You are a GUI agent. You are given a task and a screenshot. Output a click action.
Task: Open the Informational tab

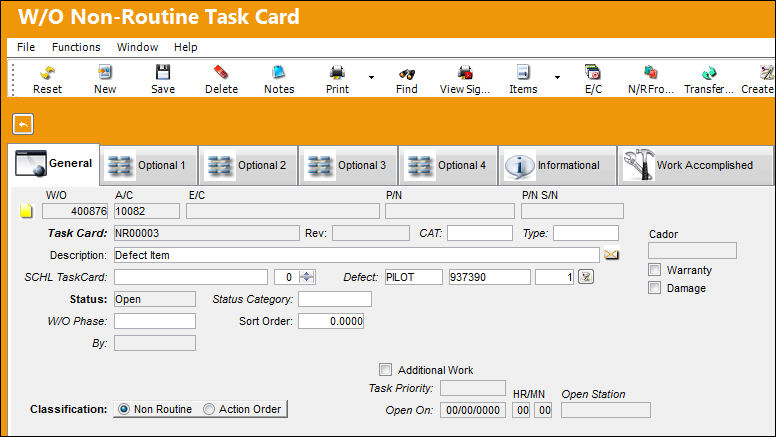coord(558,165)
